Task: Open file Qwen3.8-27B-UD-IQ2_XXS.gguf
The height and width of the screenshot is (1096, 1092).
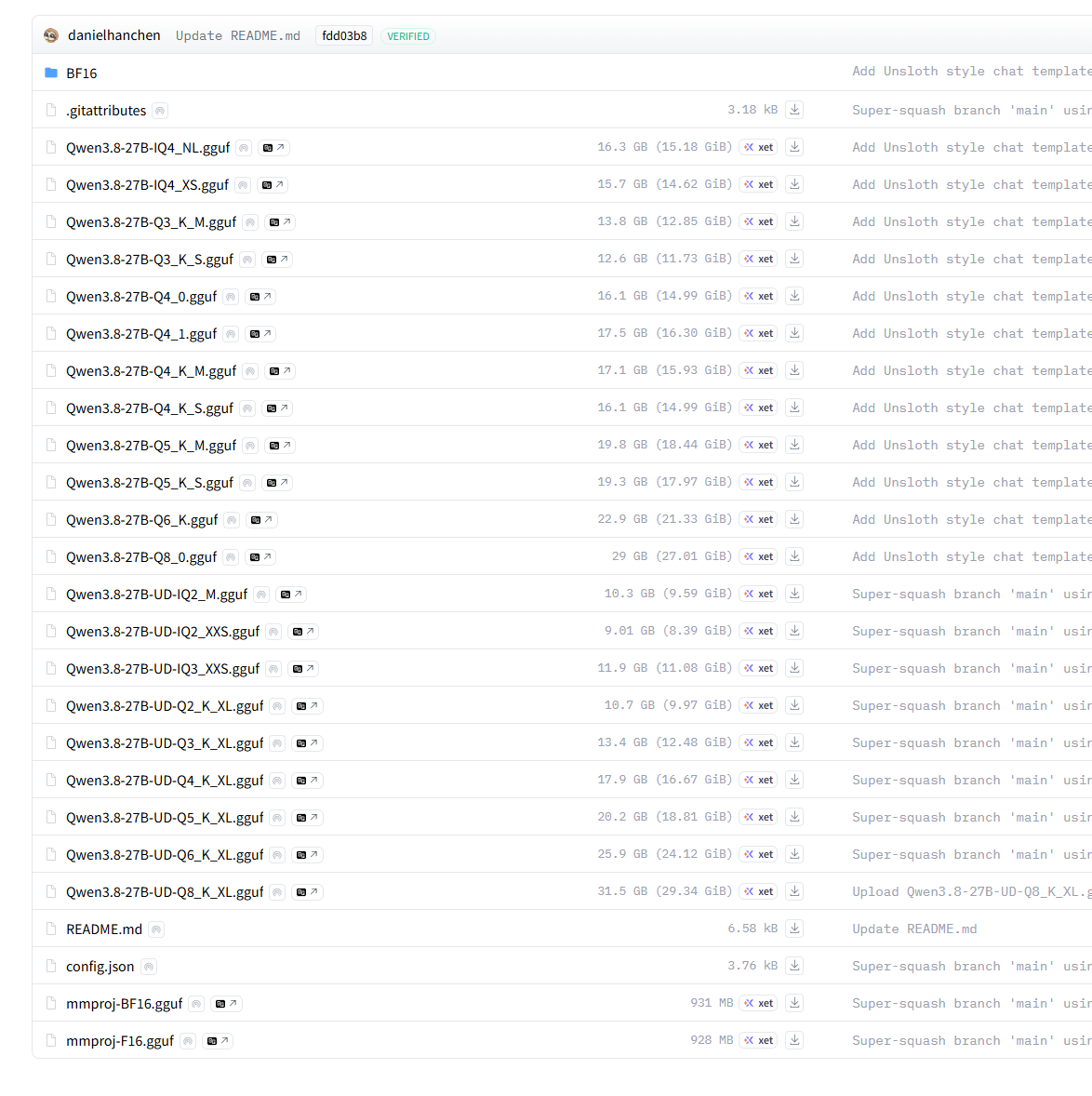Action: (163, 632)
